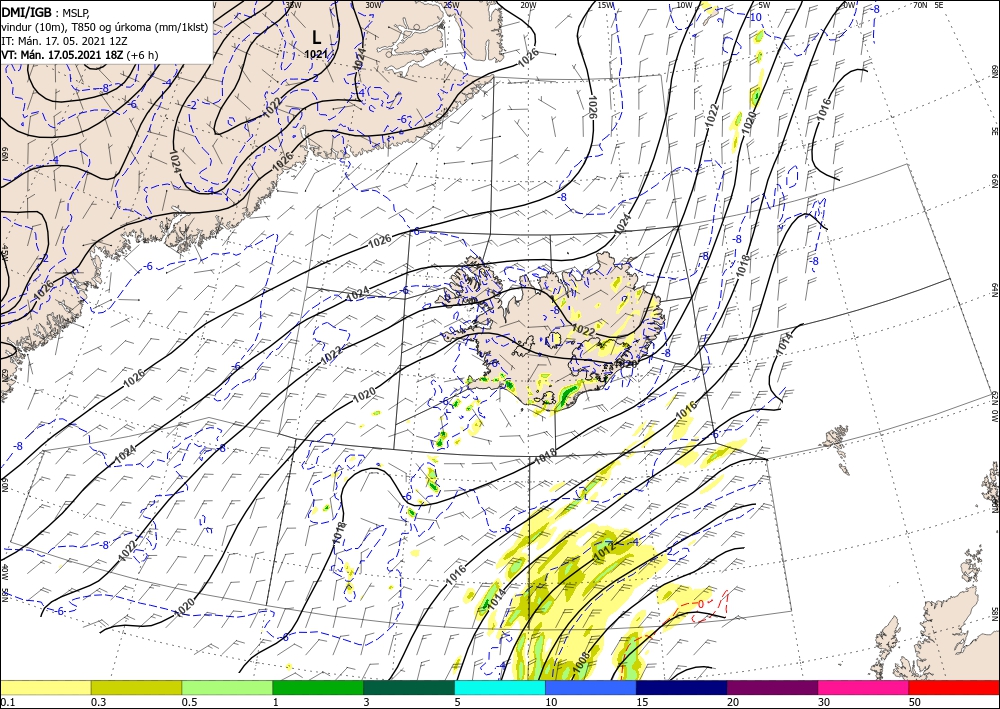
Task: Click the "70N" latitude label at top right
Action: (x=920, y=5)
